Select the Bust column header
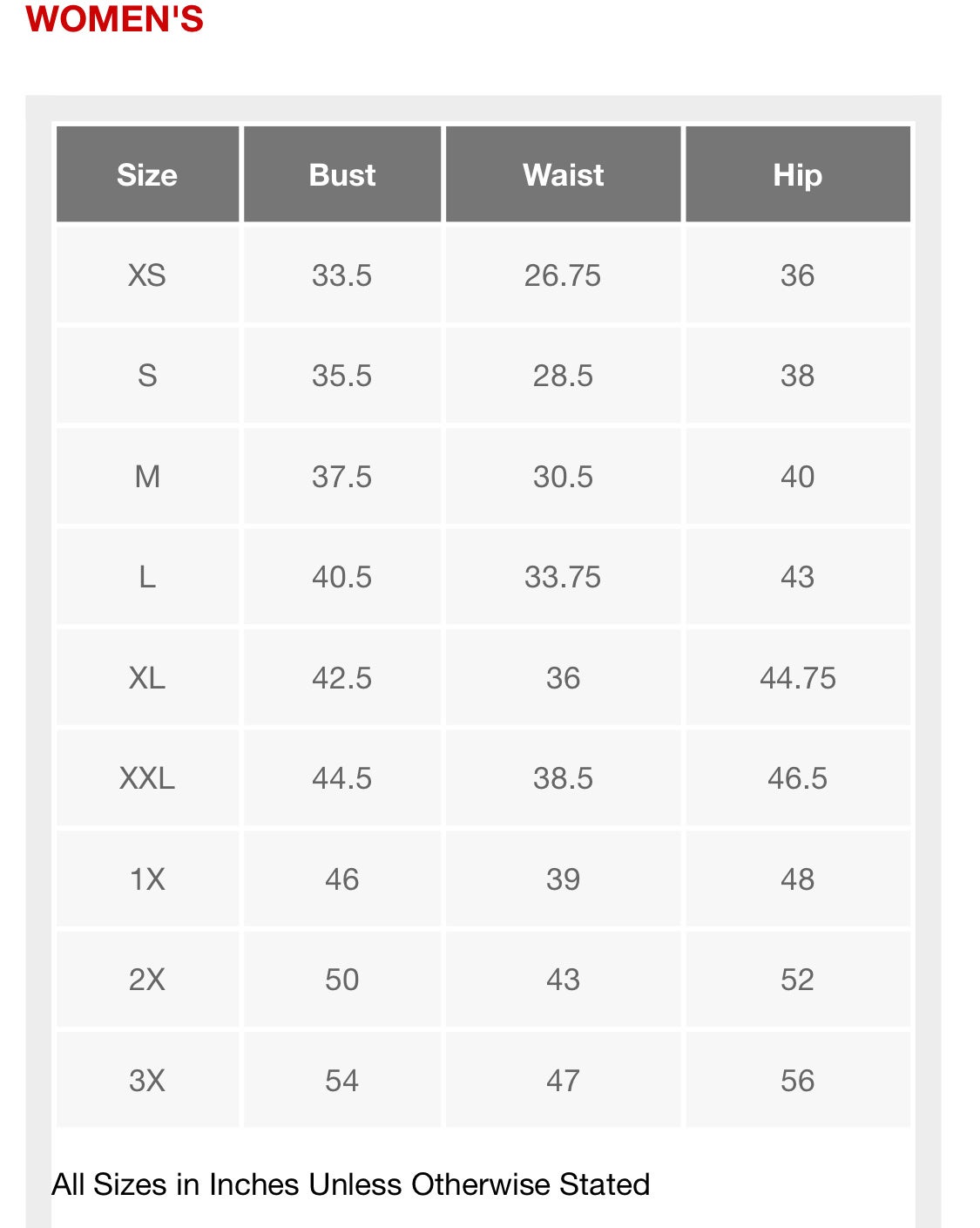The width and height of the screenshot is (980, 1228). [x=342, y=174]
